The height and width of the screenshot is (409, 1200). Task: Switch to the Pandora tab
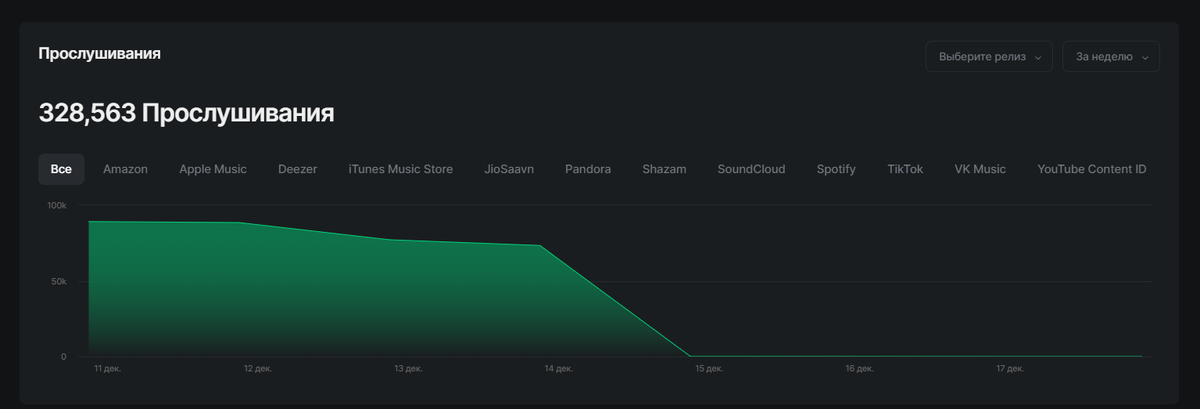click(588, 169)
